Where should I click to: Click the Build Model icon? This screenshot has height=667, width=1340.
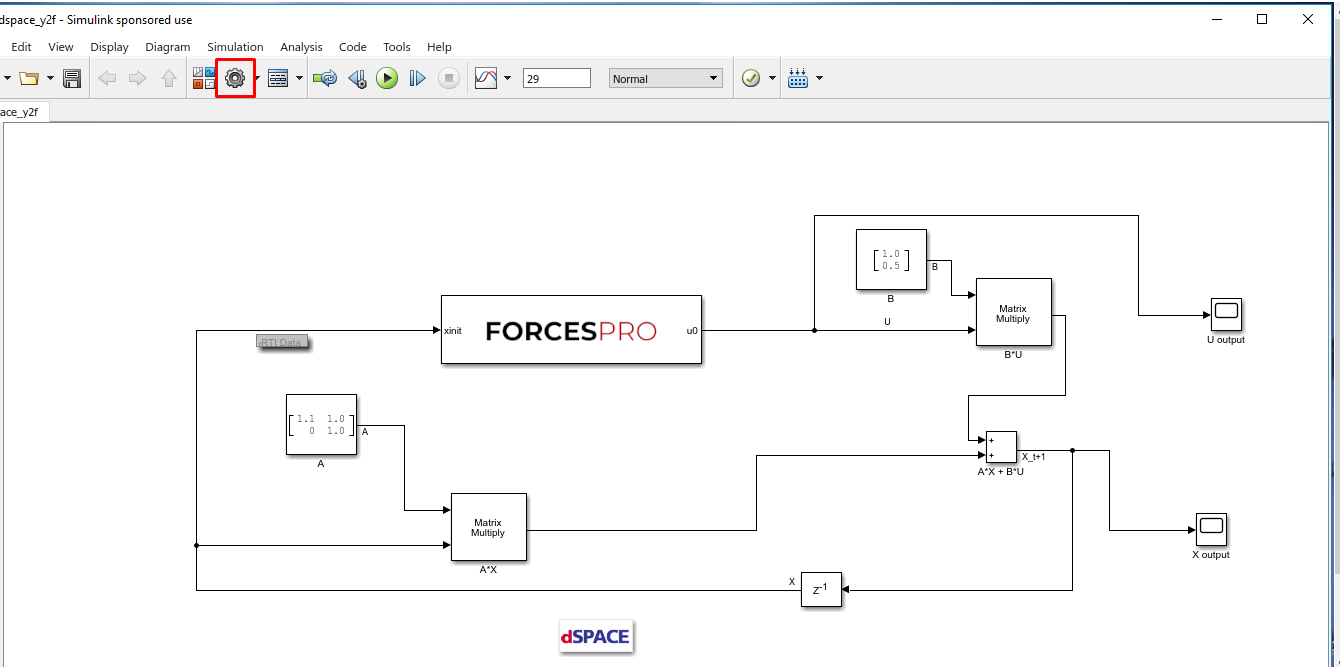click(x=798, y=78)
